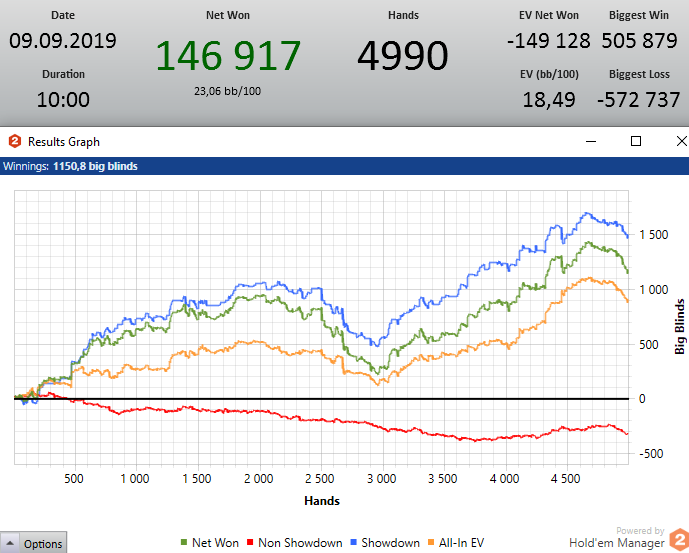Click the Net Won value 146 917
The width and height of the screenshot is (689, 553).
click(x=228, y=55)
